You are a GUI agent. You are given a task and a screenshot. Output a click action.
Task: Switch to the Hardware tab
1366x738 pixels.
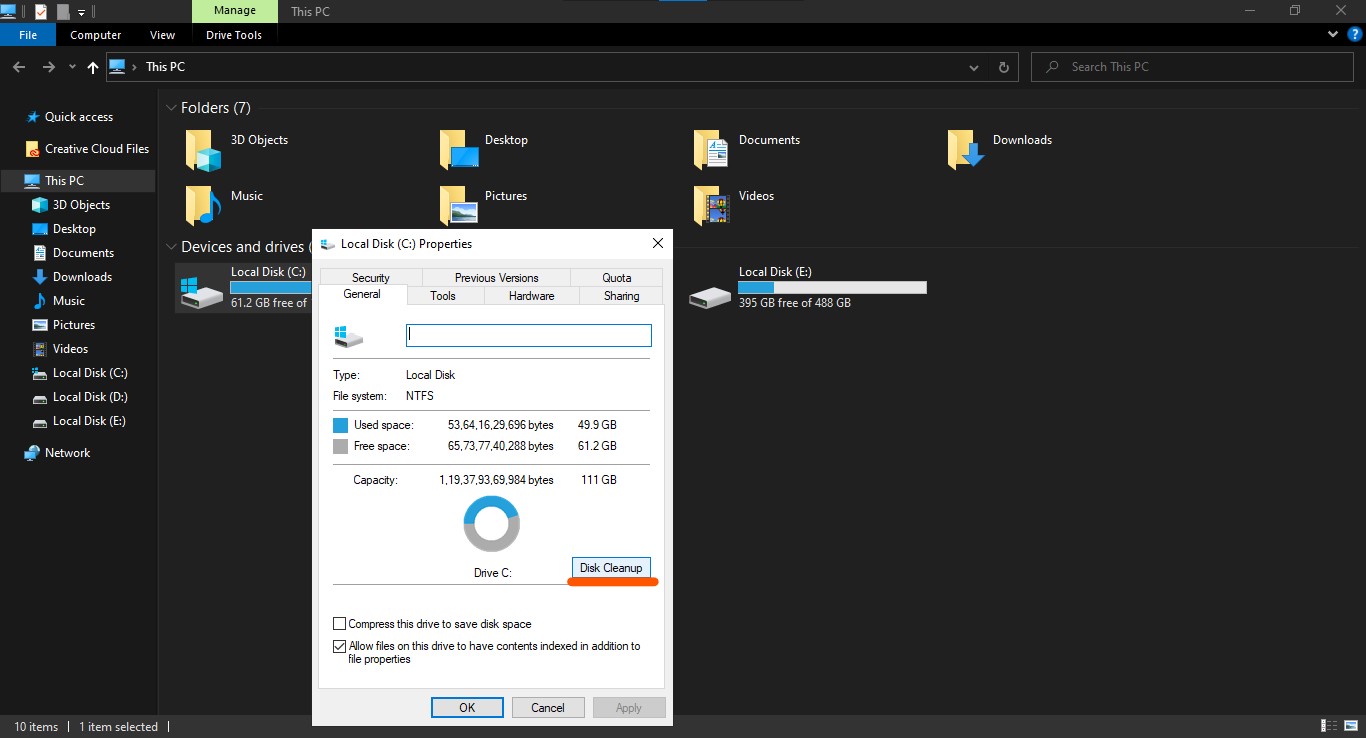(532, 296)
